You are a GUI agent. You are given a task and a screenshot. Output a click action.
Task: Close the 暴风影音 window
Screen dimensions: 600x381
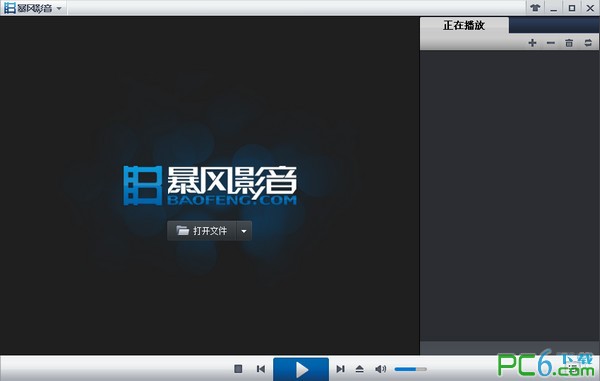590,8
